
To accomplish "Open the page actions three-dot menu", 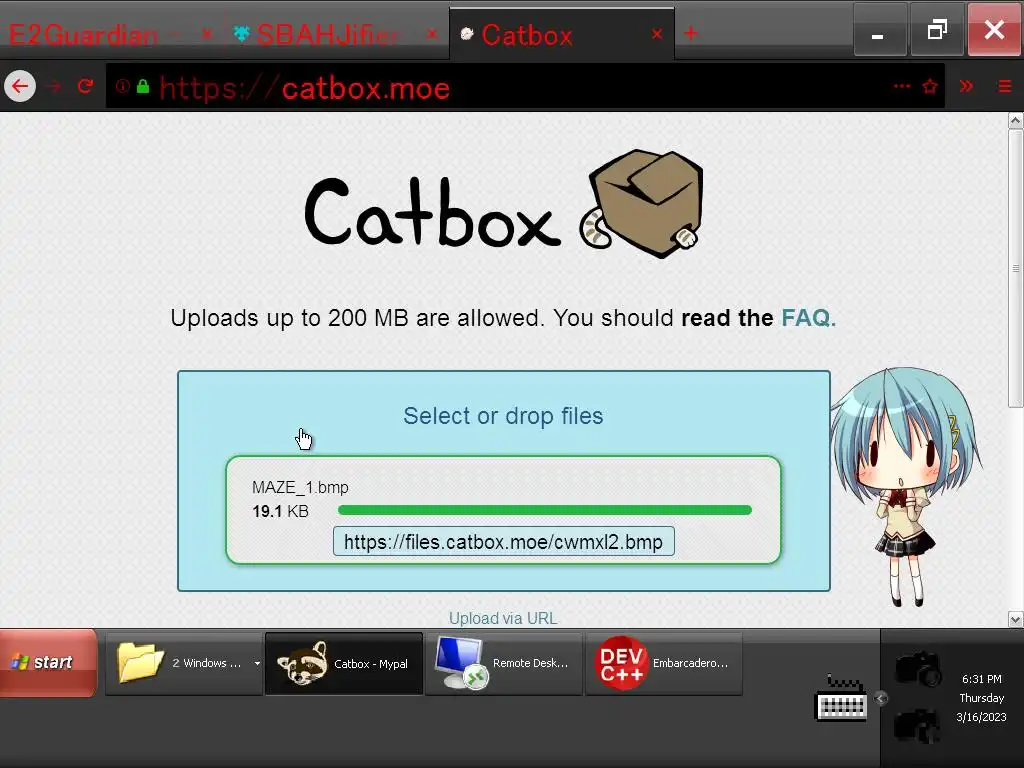I will 902,86.
